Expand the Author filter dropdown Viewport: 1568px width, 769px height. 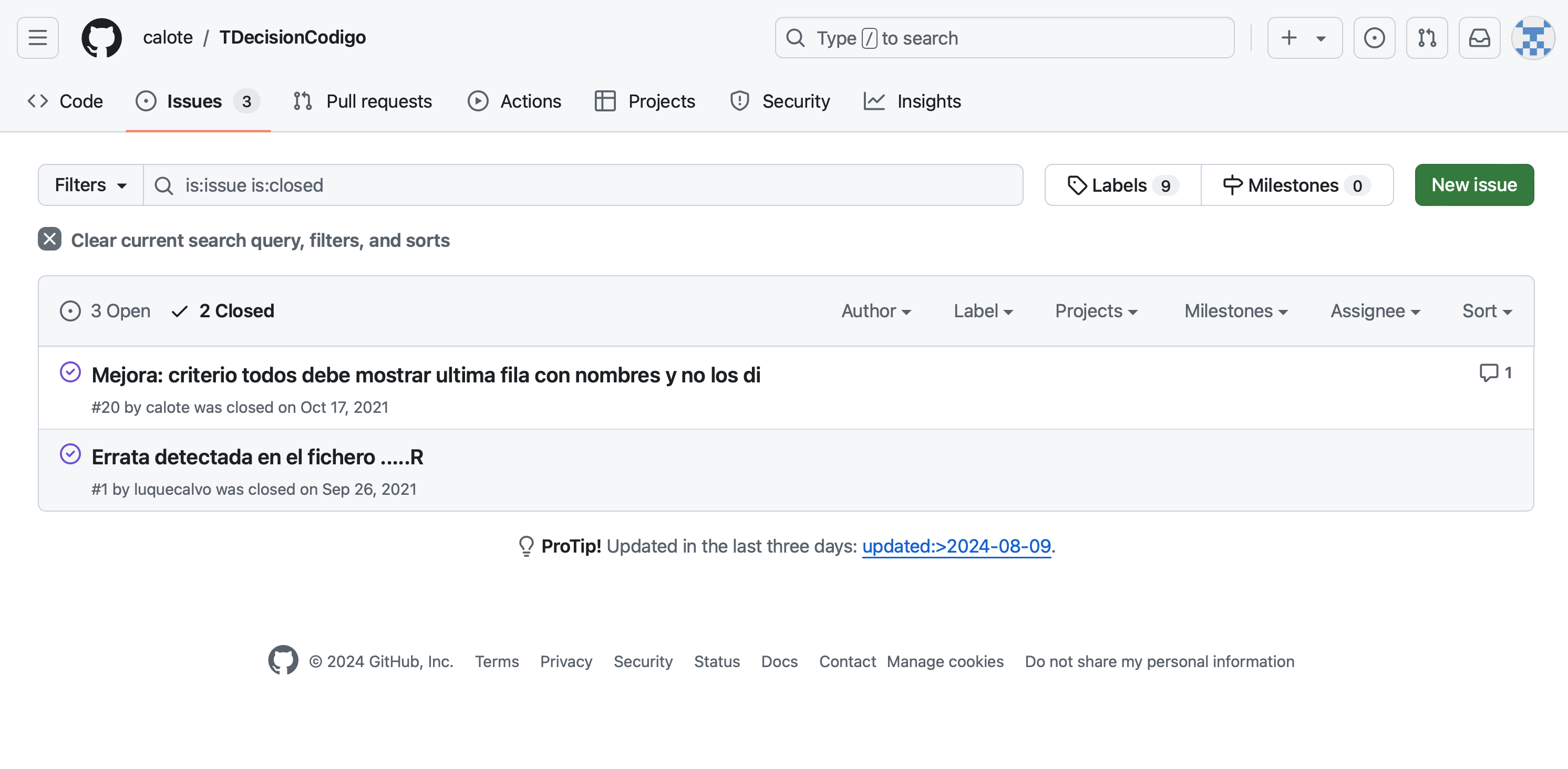[x=876, y=311]
